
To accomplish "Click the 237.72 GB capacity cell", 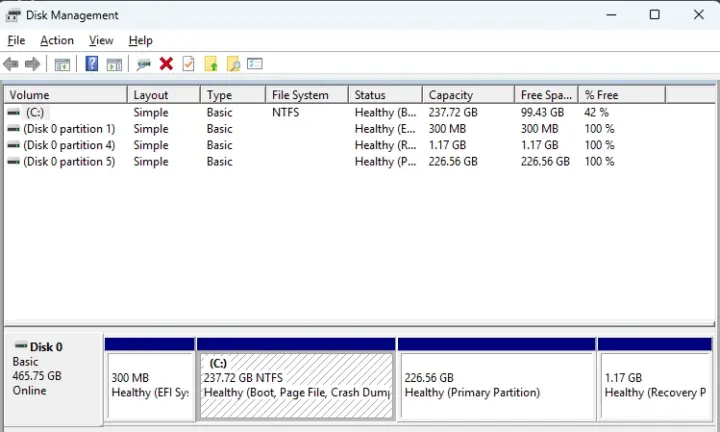I will click(453, 112).
